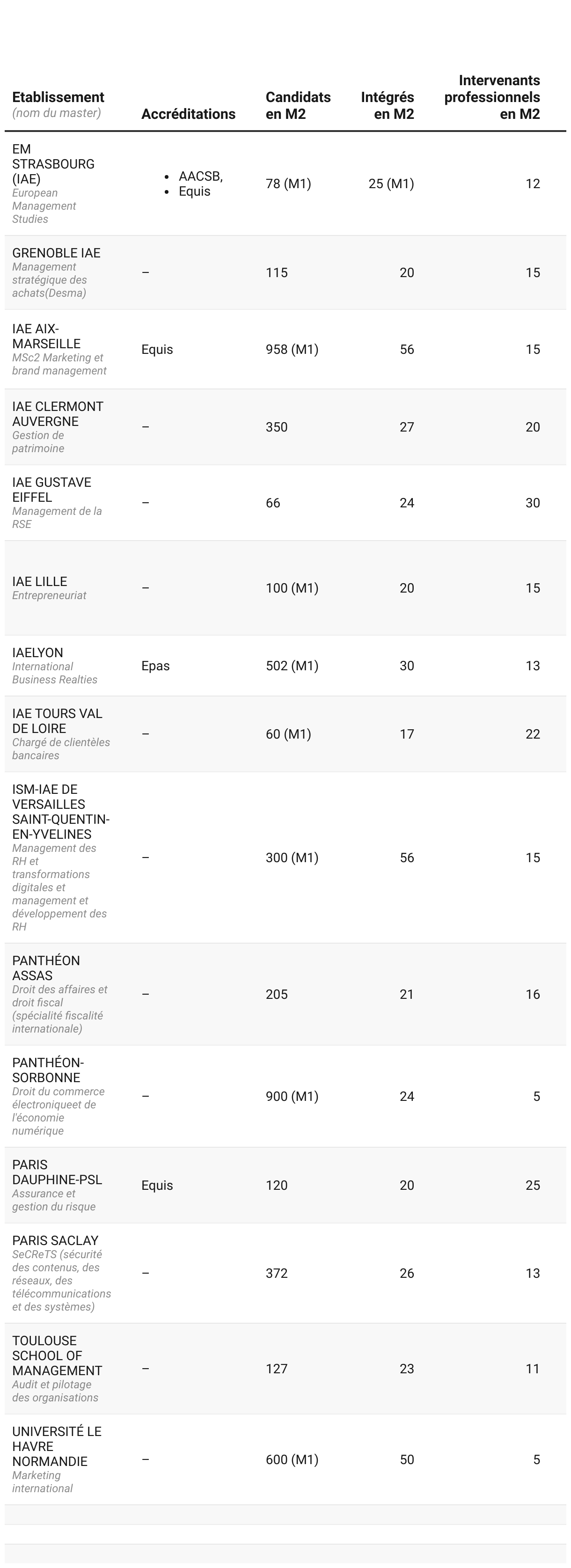
Task: Click the Intervenants professionnels en M2 header
Action: tap(492, 97)
